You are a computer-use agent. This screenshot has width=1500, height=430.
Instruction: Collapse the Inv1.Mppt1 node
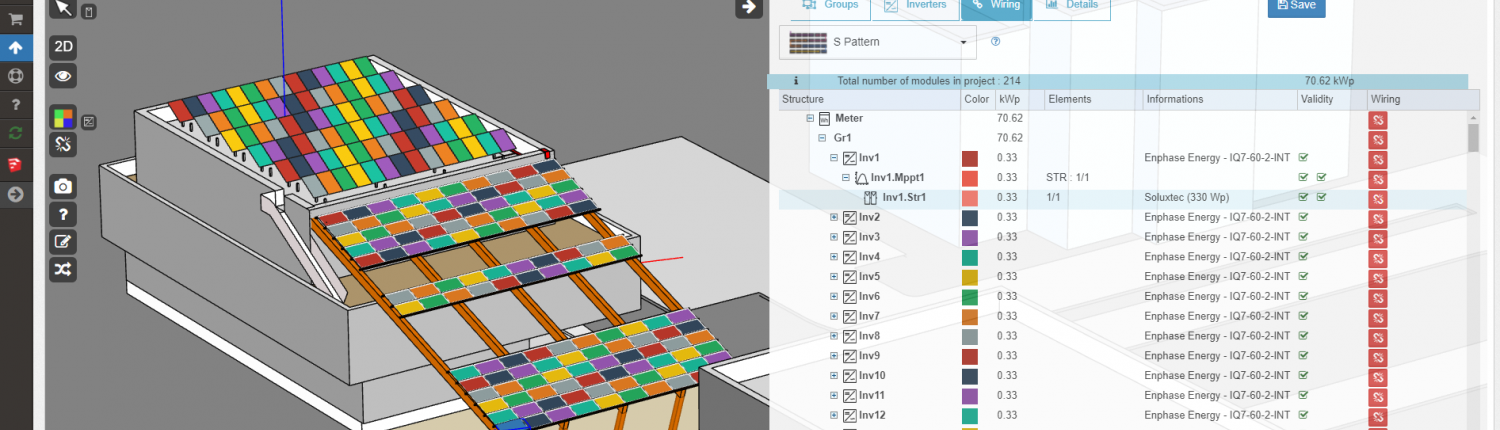846,178
